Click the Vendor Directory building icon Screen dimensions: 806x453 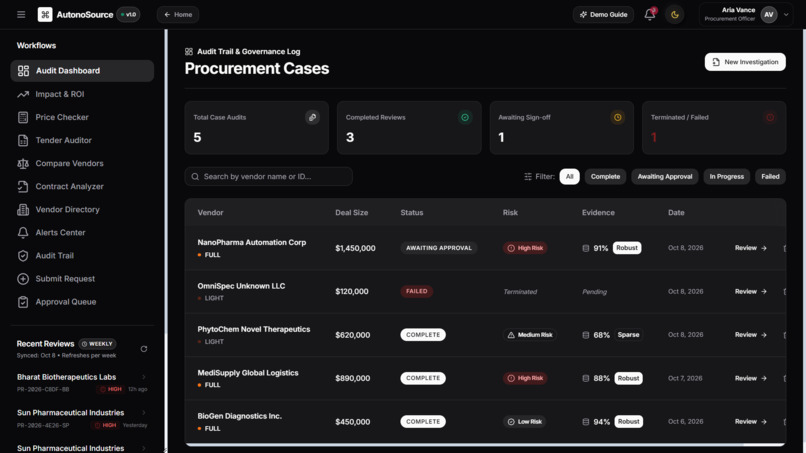tap(23, 209)
